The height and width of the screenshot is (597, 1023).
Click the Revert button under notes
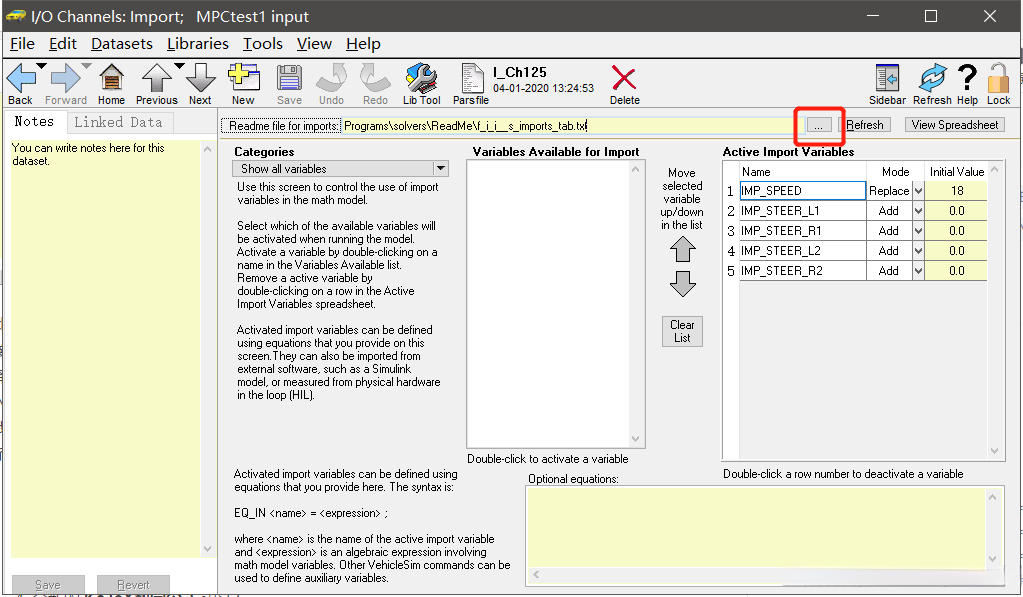tap(133, 585)
